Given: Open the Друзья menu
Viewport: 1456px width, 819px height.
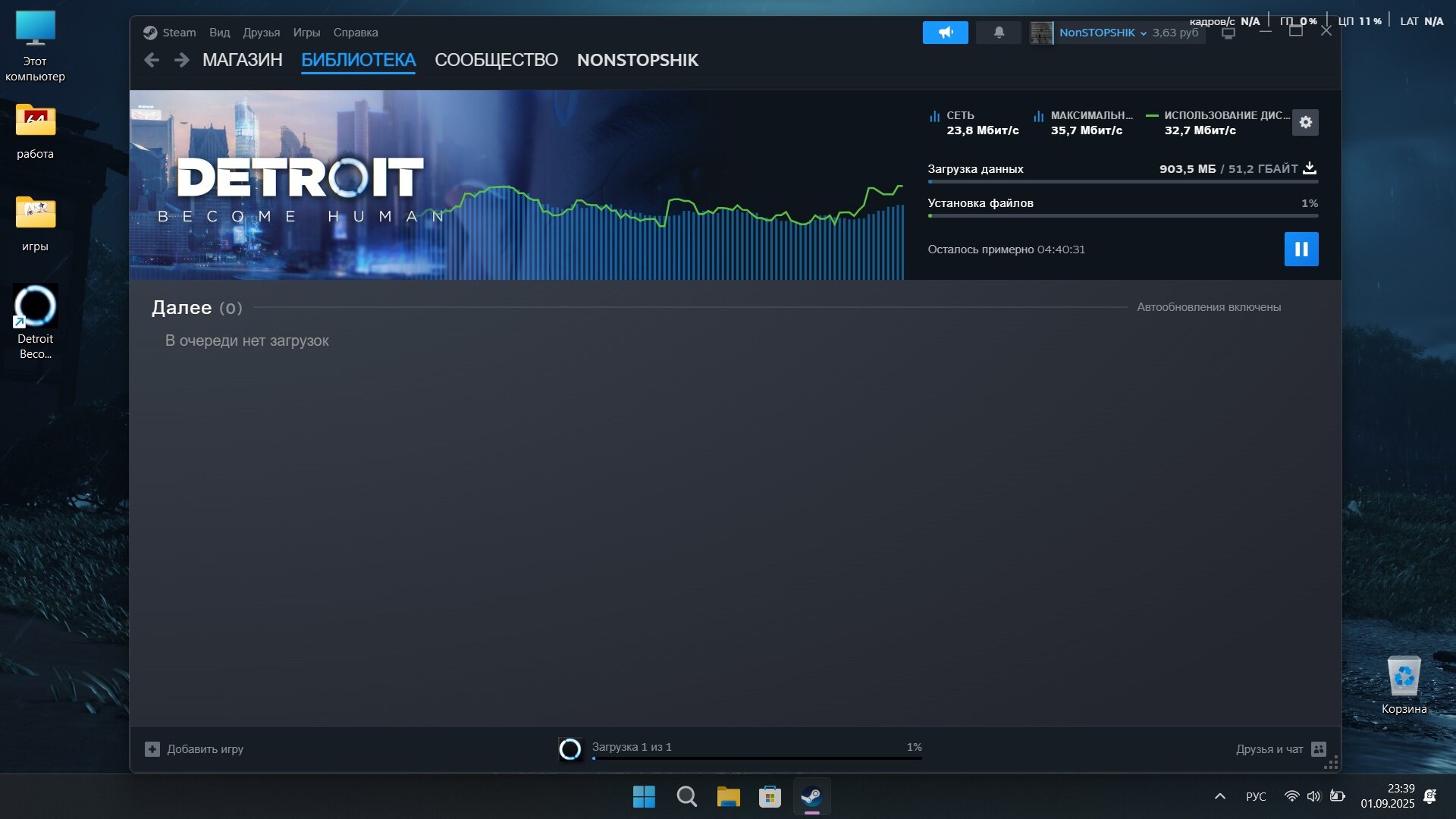Looking at the screenshot, I should (x=261, y=33).
